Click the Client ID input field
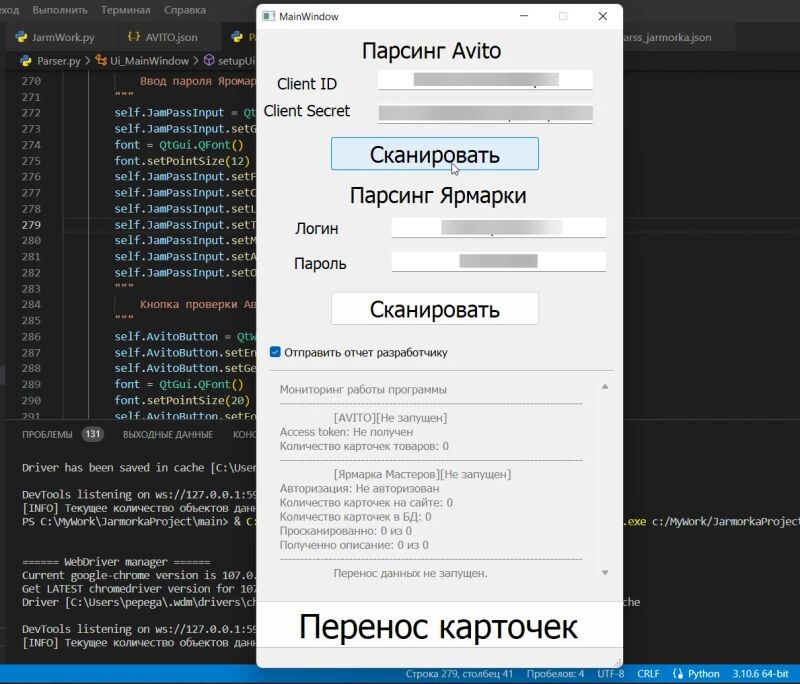This screenshot has width=800, height=684. (x=485, y=81)
